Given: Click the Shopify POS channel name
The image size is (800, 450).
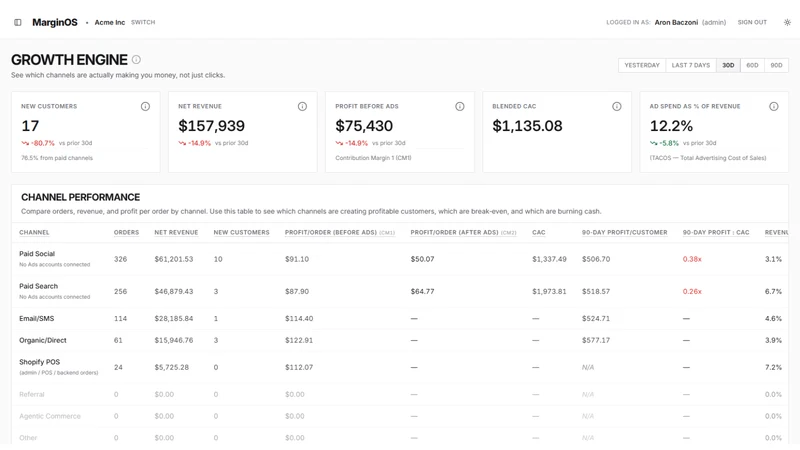Looking at the screenshot, I should (x=39, y=362).
